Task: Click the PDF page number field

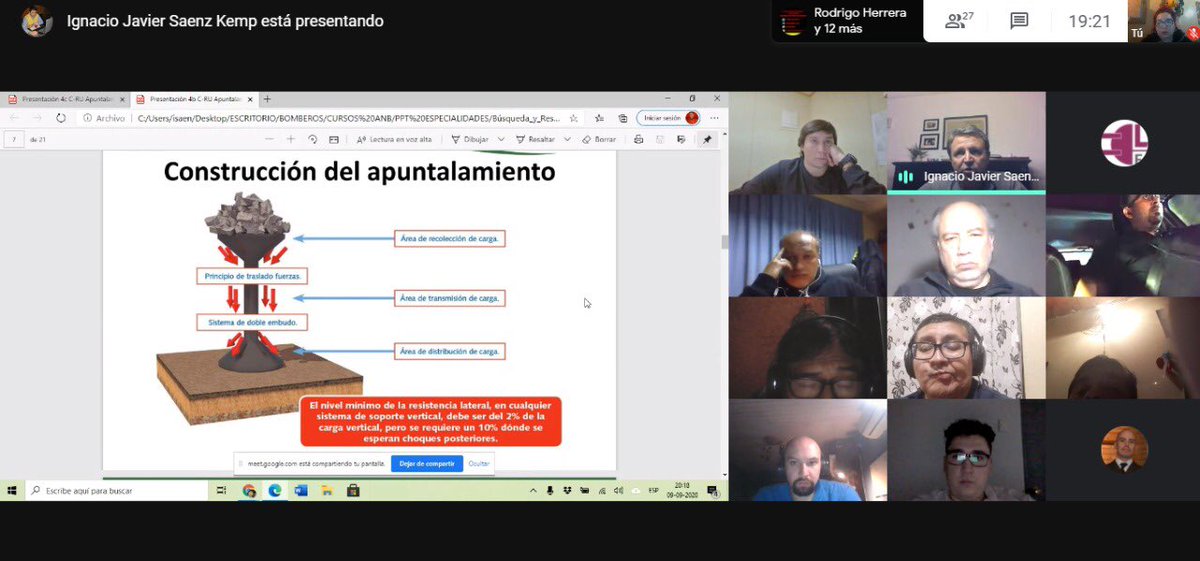Action: pyautogui.click(x=14, y=140)
